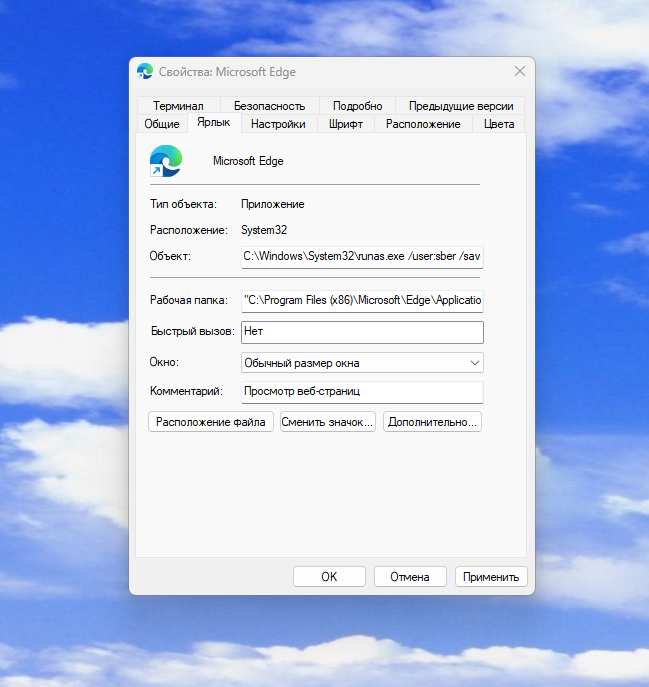Screen dimensions: 649x687
Task: Click the Тип объекта: label
Action: (183, 204)
